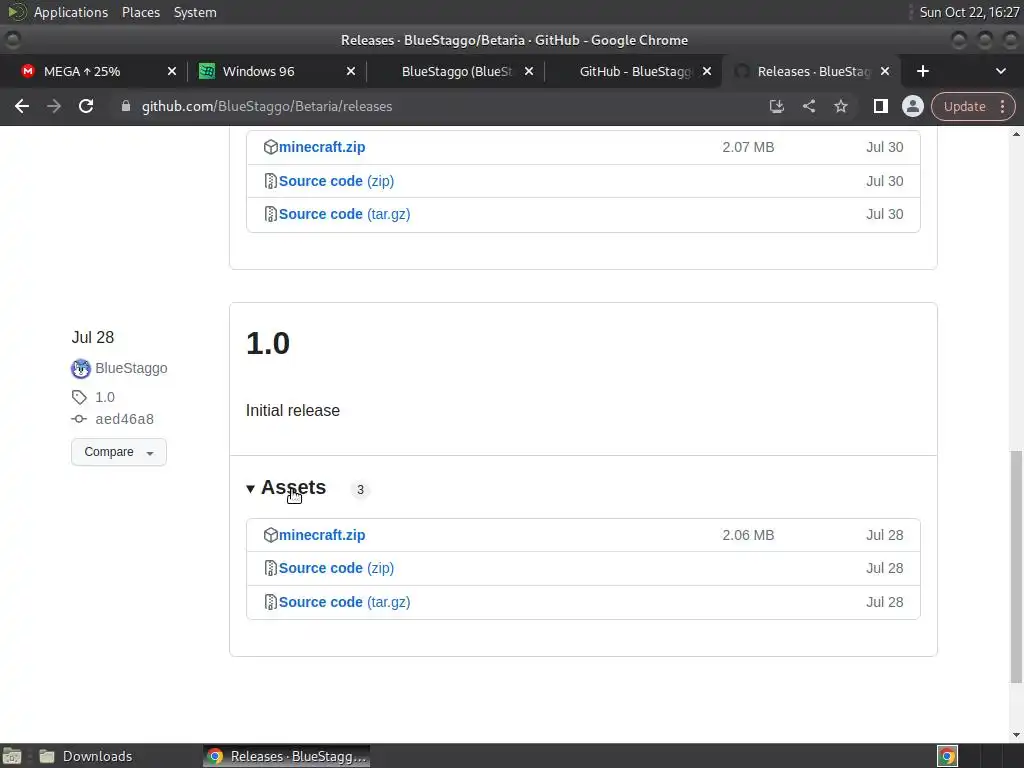Click package icon beside Jul 30 minecraft.zip
Screen dimensions: 1024x768
pyautogui.click(x=270, y=147)
